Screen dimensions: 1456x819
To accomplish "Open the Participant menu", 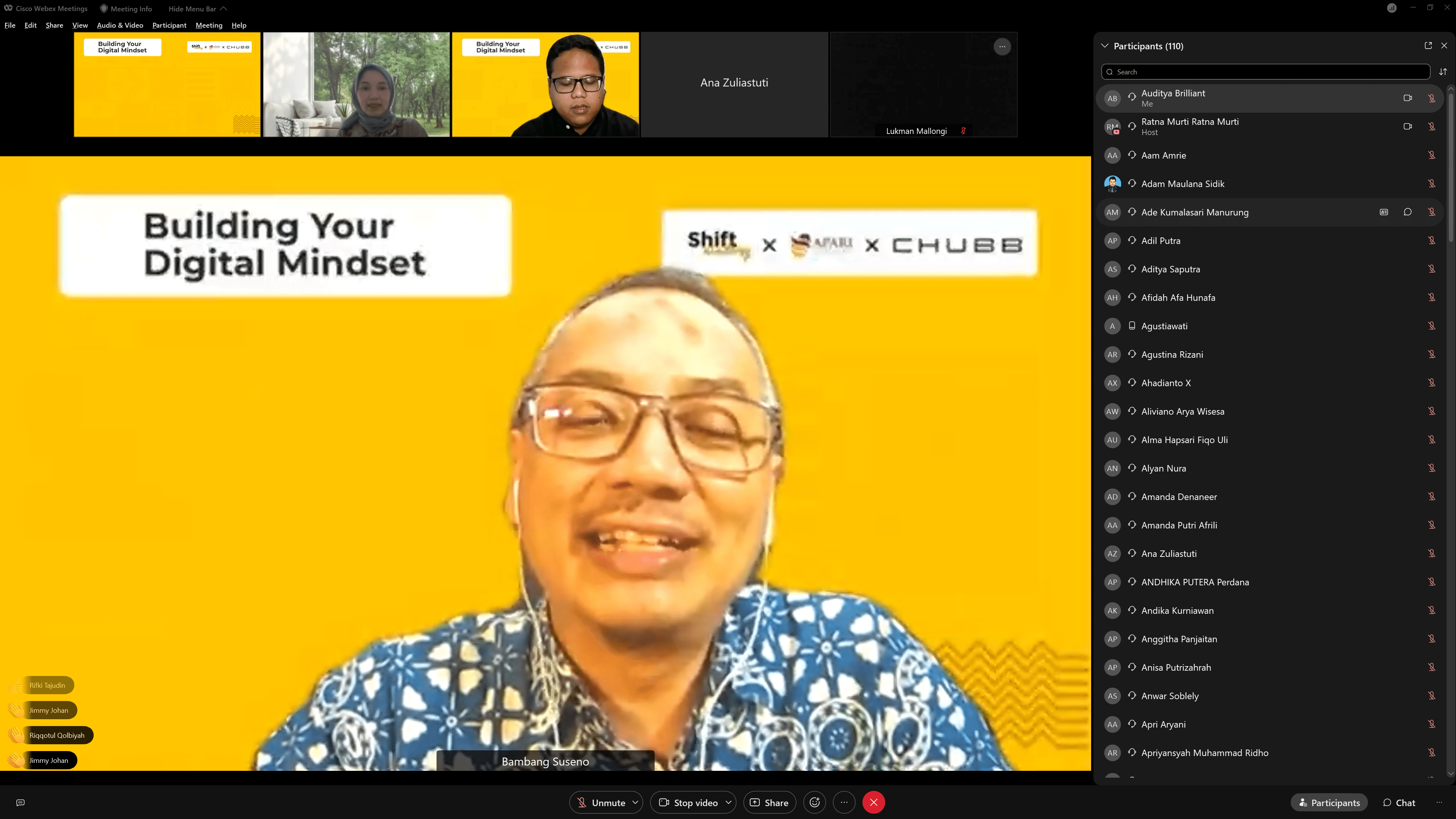I will point(169,25).
